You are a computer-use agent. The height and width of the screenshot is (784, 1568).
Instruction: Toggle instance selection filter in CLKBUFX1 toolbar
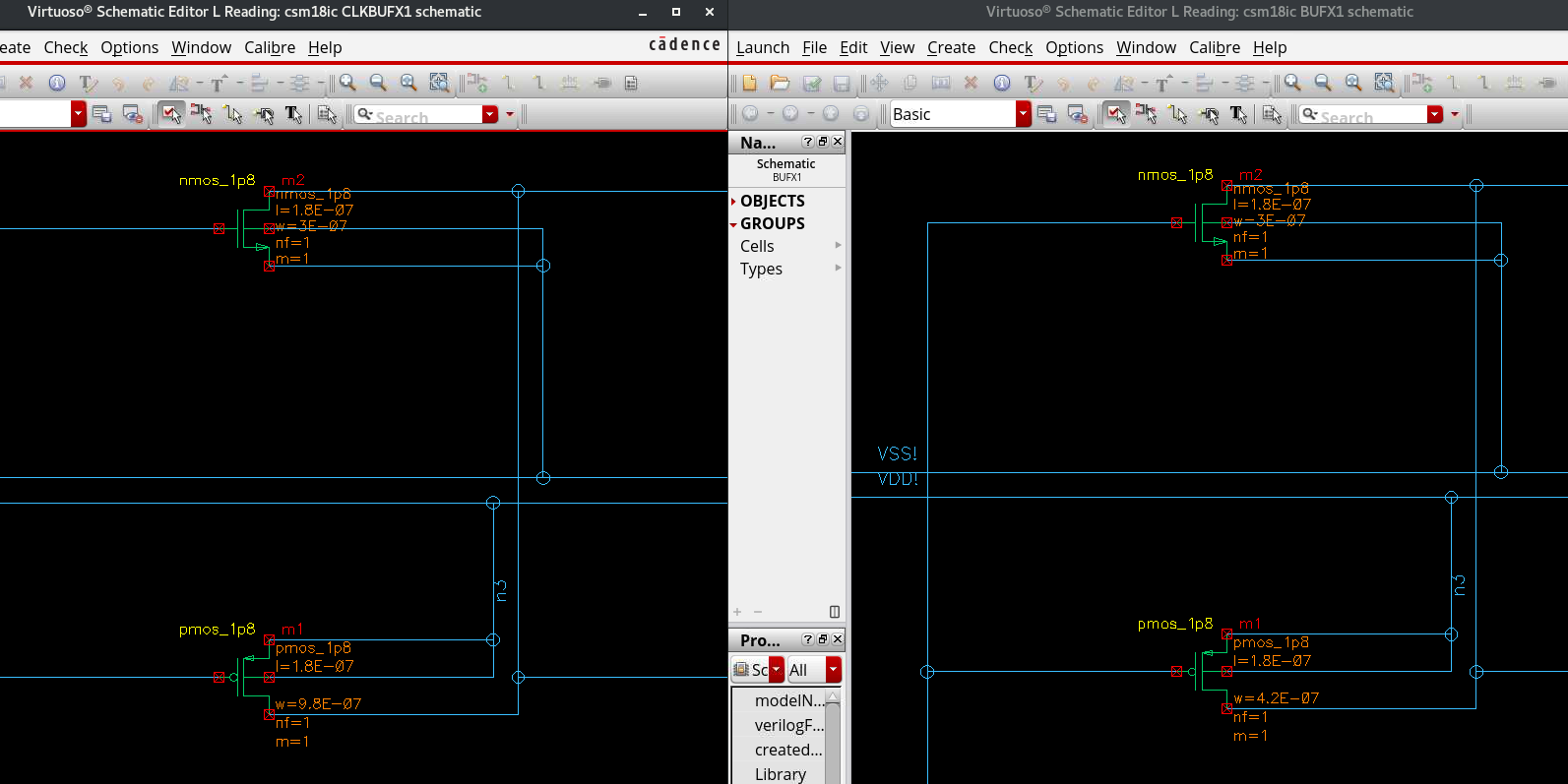(x=202, y=114)
